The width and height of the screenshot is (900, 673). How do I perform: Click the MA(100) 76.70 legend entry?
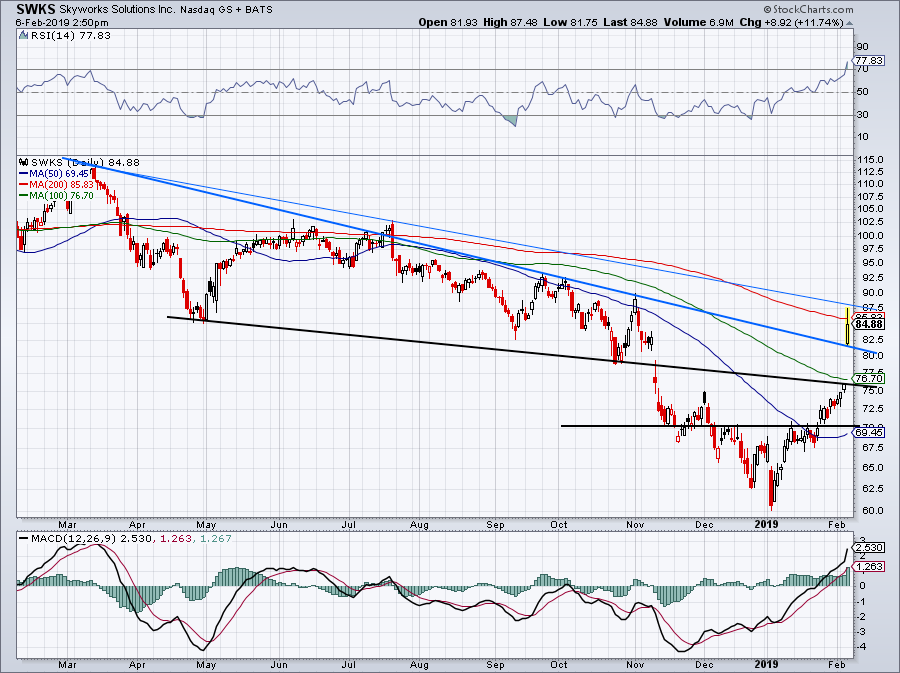click(56, 196)
